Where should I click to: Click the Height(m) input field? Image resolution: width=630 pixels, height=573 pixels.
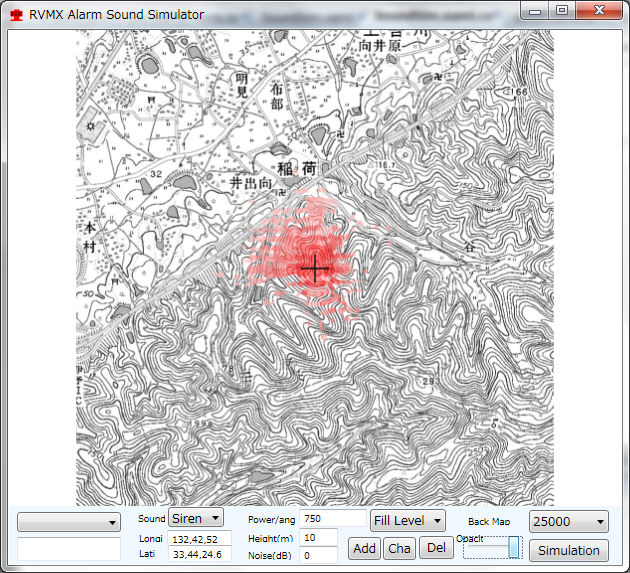(x=318, y=537)
